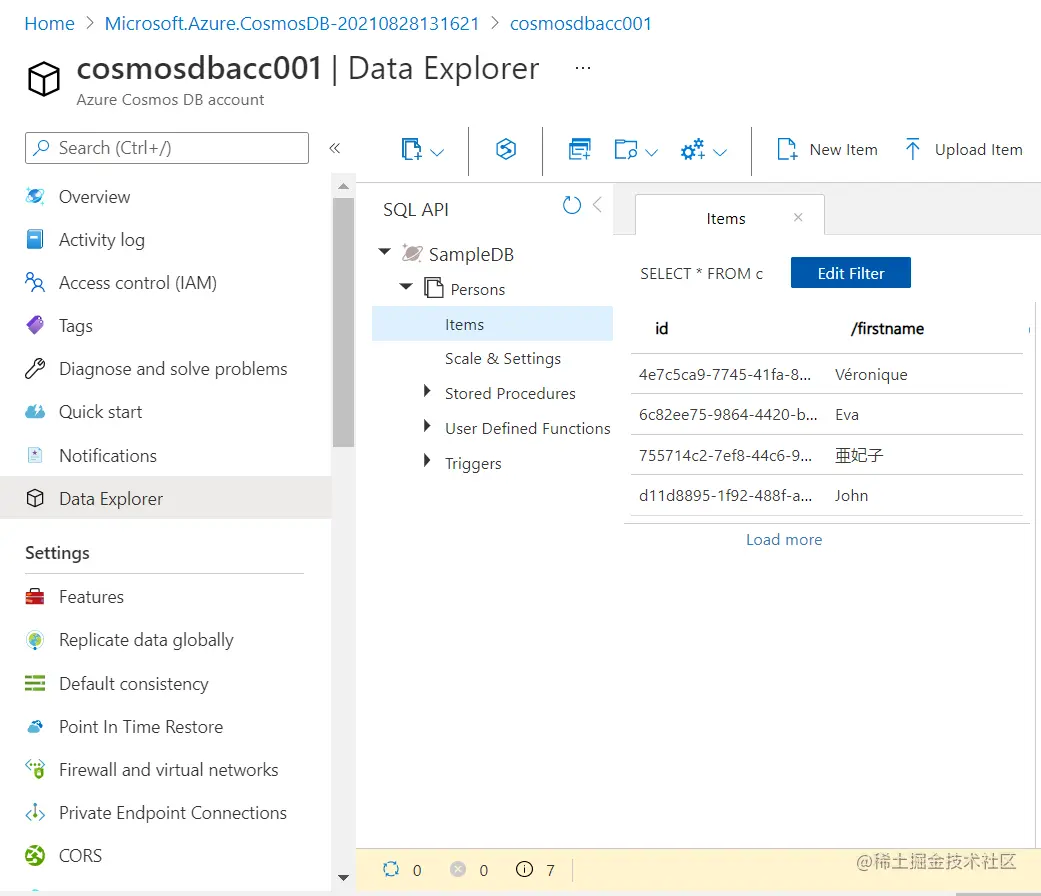
Task: Click the New Container toolbar icon
Action: 411,150
